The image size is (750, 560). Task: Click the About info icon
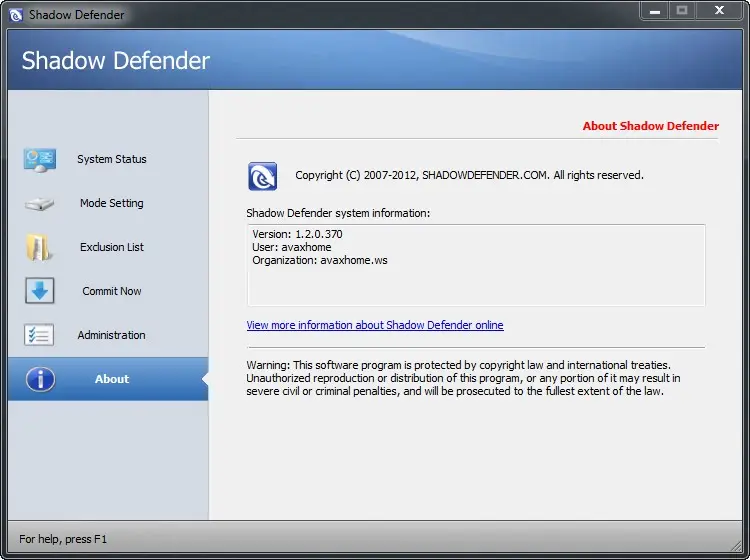[40, 379]
